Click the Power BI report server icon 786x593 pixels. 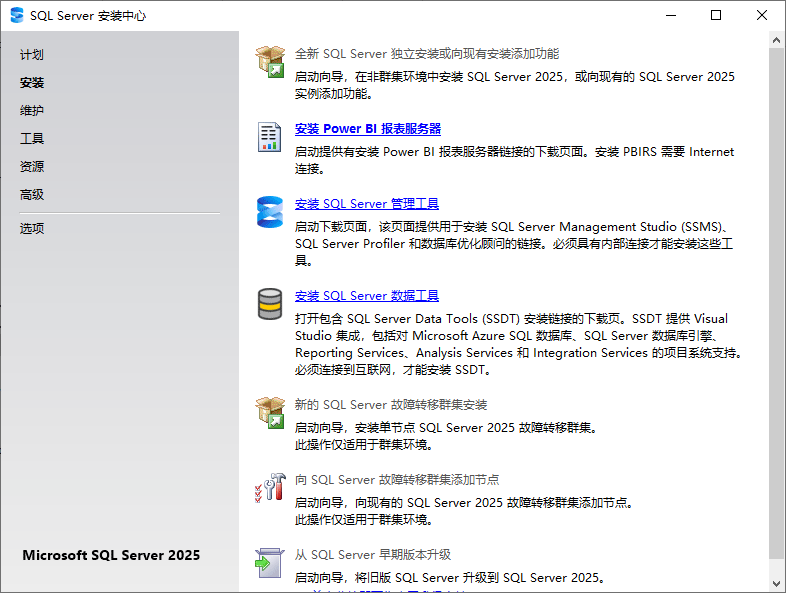pos(270,136)
